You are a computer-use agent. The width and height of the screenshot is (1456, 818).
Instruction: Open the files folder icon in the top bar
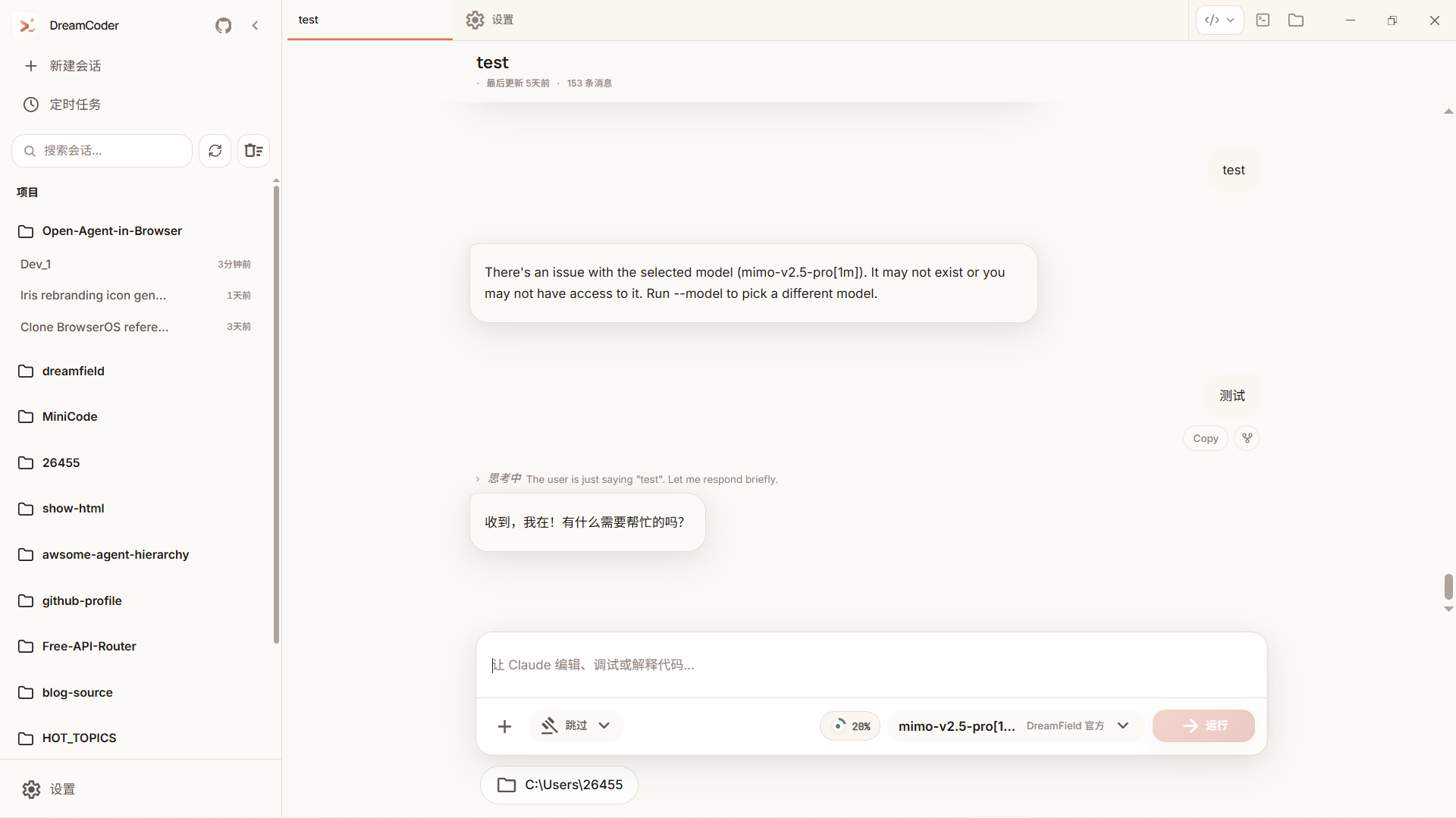pyautogui.click(x=1296, y=20)
